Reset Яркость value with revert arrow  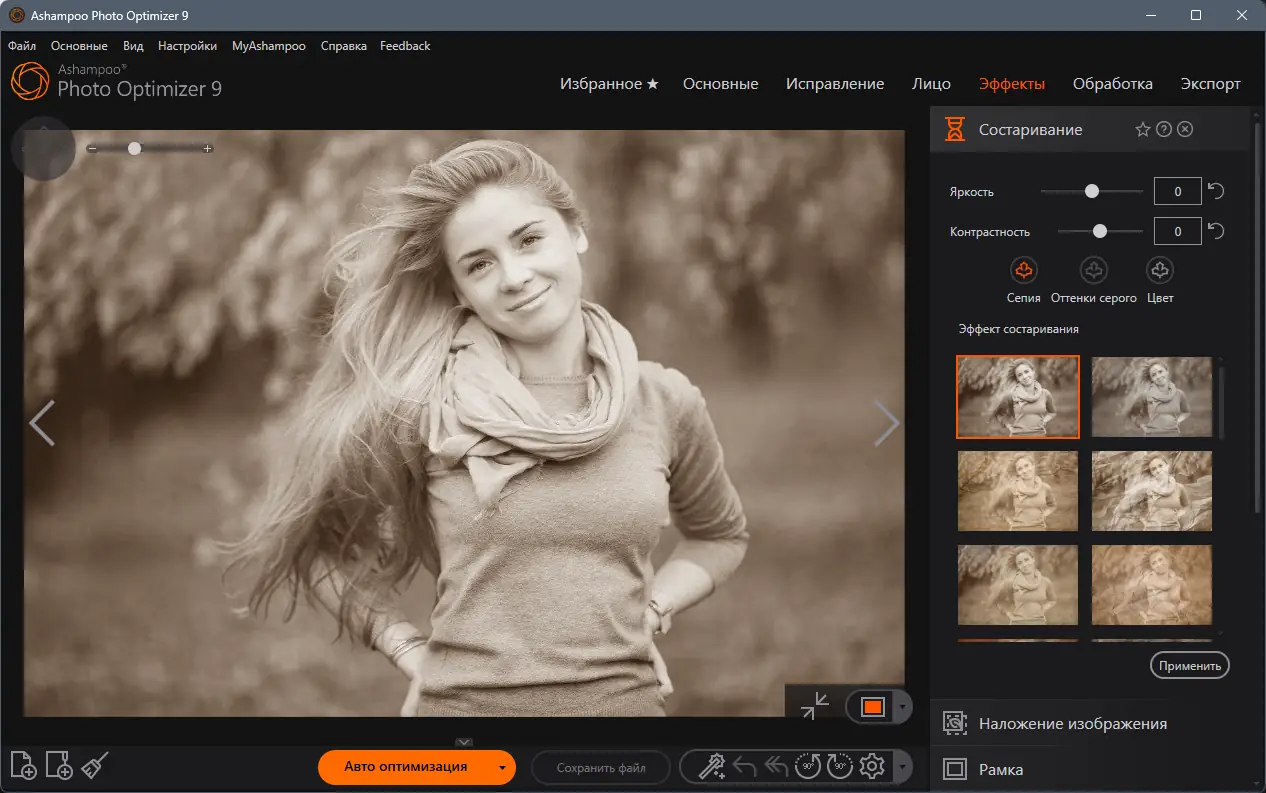pyautogui.click(x=1217, y=191)
